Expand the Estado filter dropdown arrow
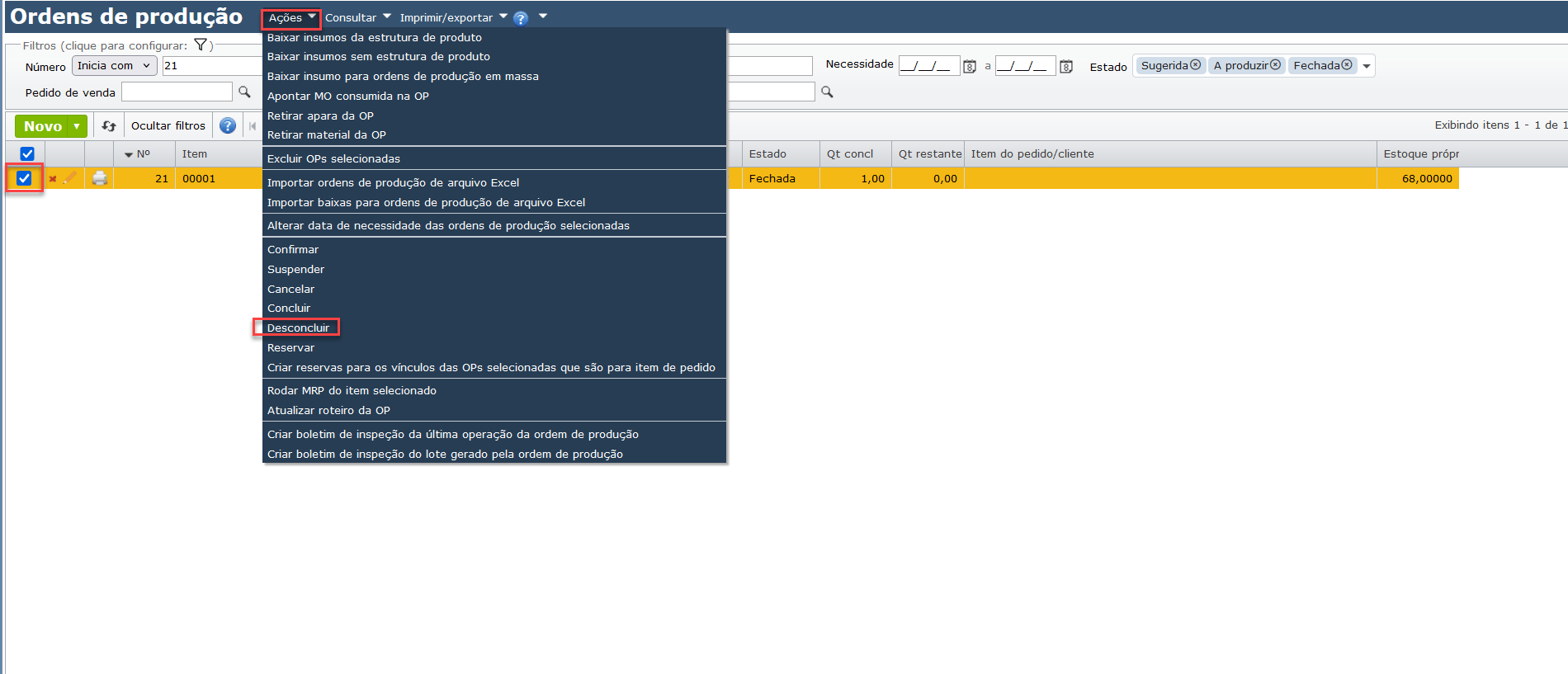This screenshot has height=674, width=1568. [1367, 66]
